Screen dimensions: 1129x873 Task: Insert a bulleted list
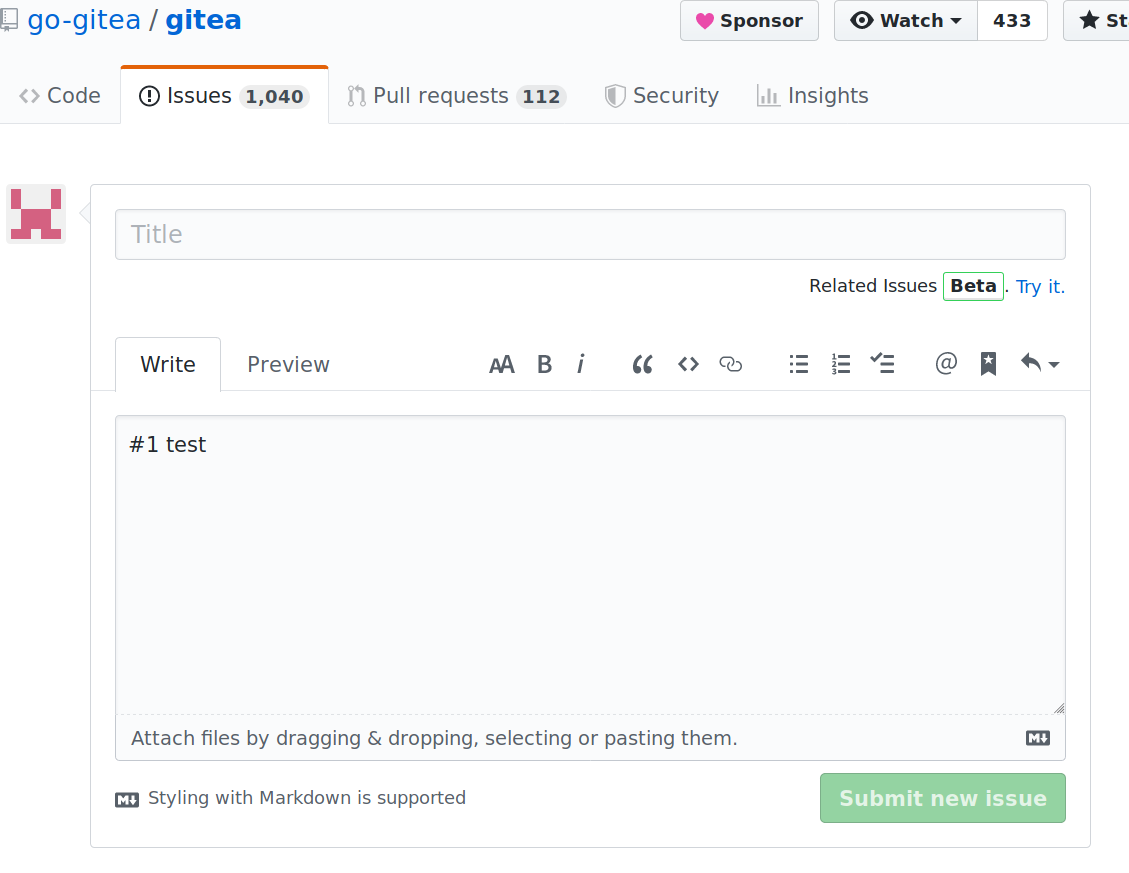(x=799, y=364)
